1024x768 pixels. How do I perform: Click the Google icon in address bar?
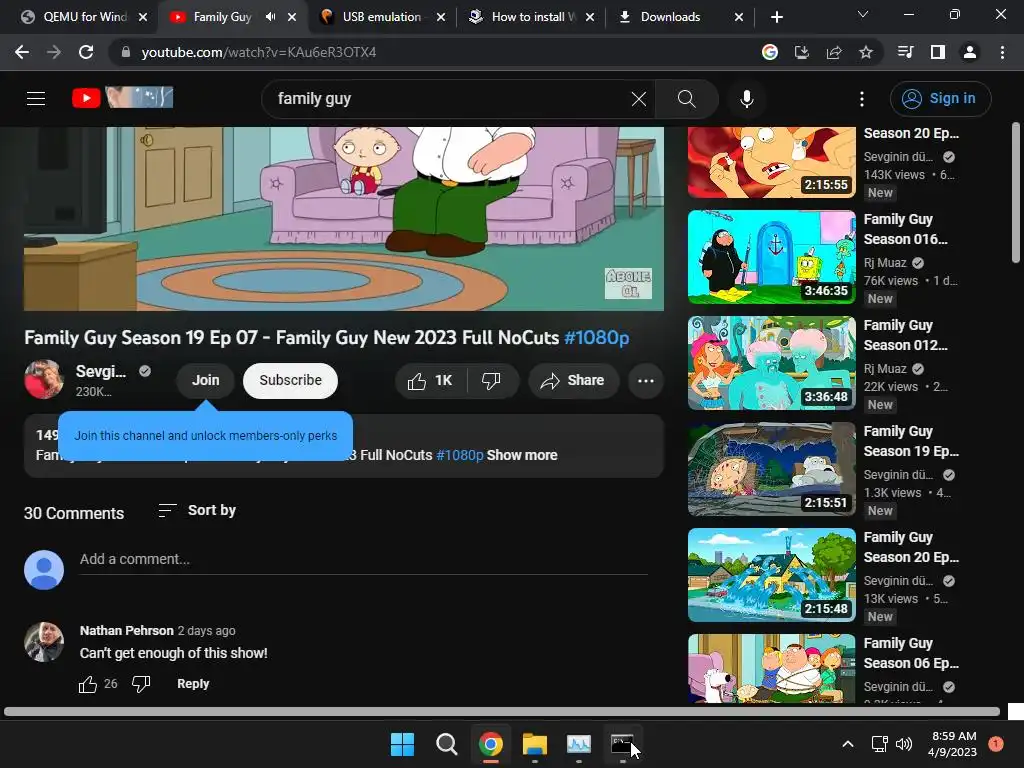(770, 52)
